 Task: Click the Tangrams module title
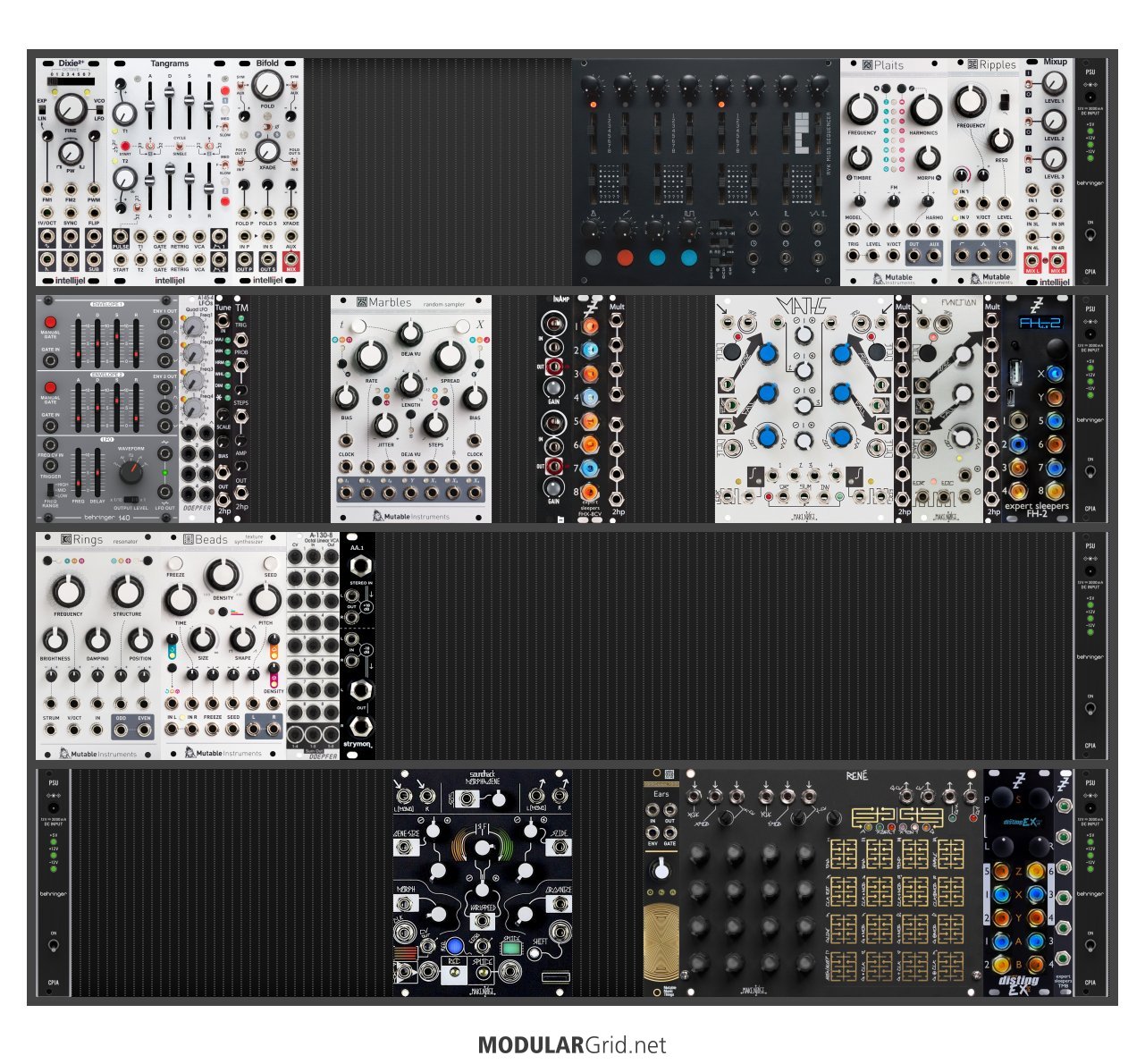[170, 63]
